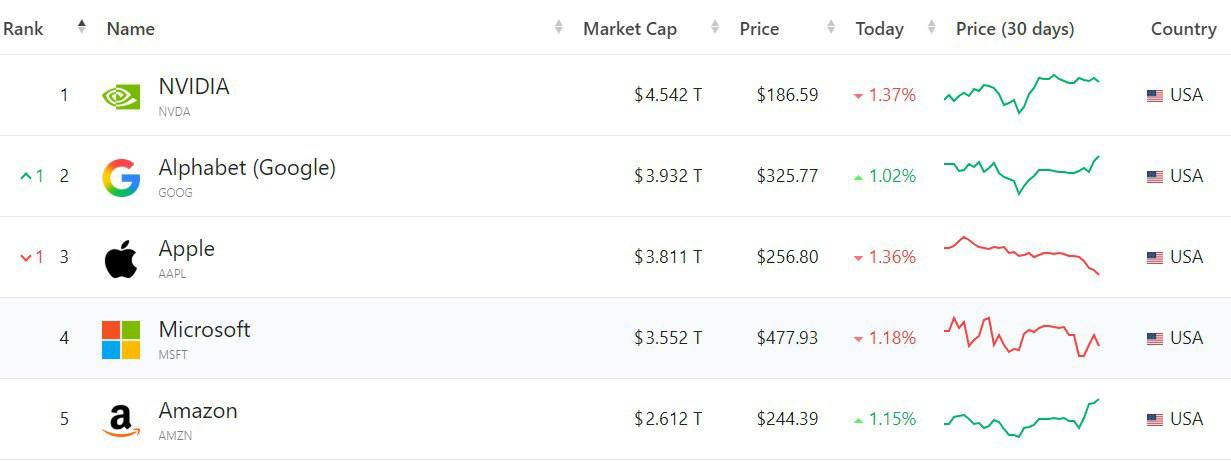This screenshot has width=1231, height=462.
Task: Open the Alphabet (Google) company link
Action: coord(247,168)
